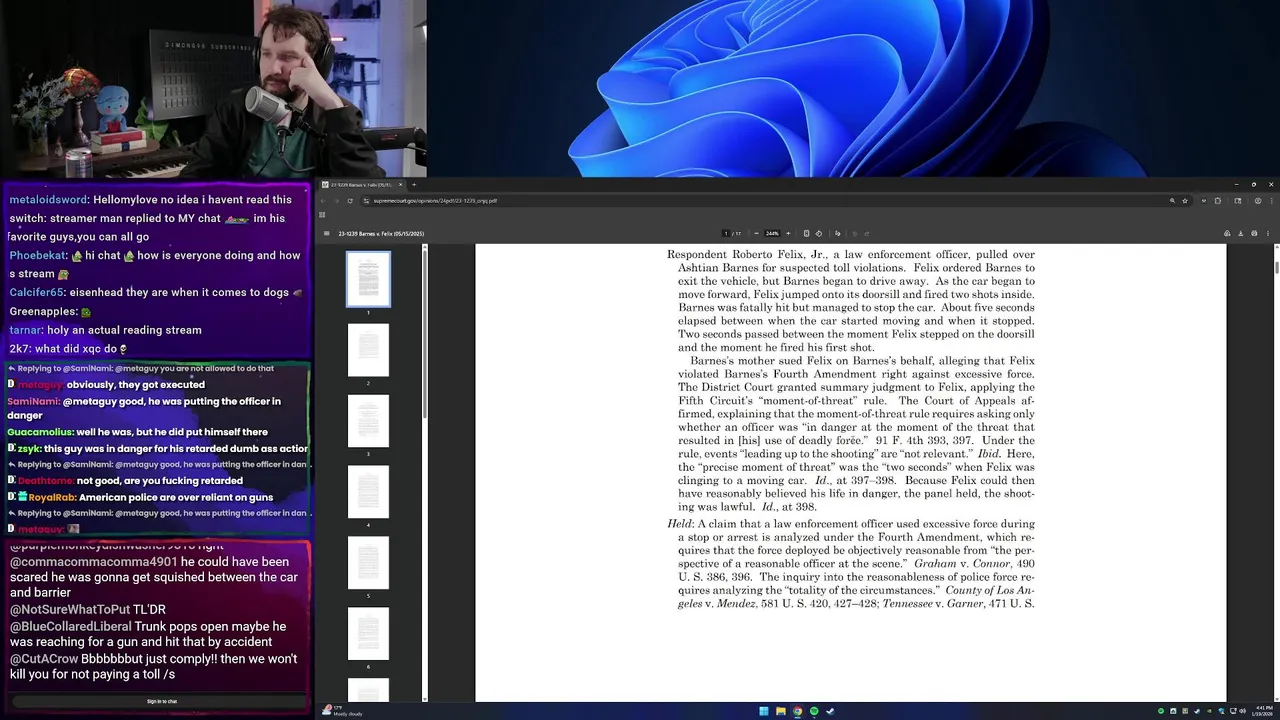Click the save to Drive icon in PDF toolbar
The height and width of the screenshot is (720, 1280).
click(x=1227, y=233)
